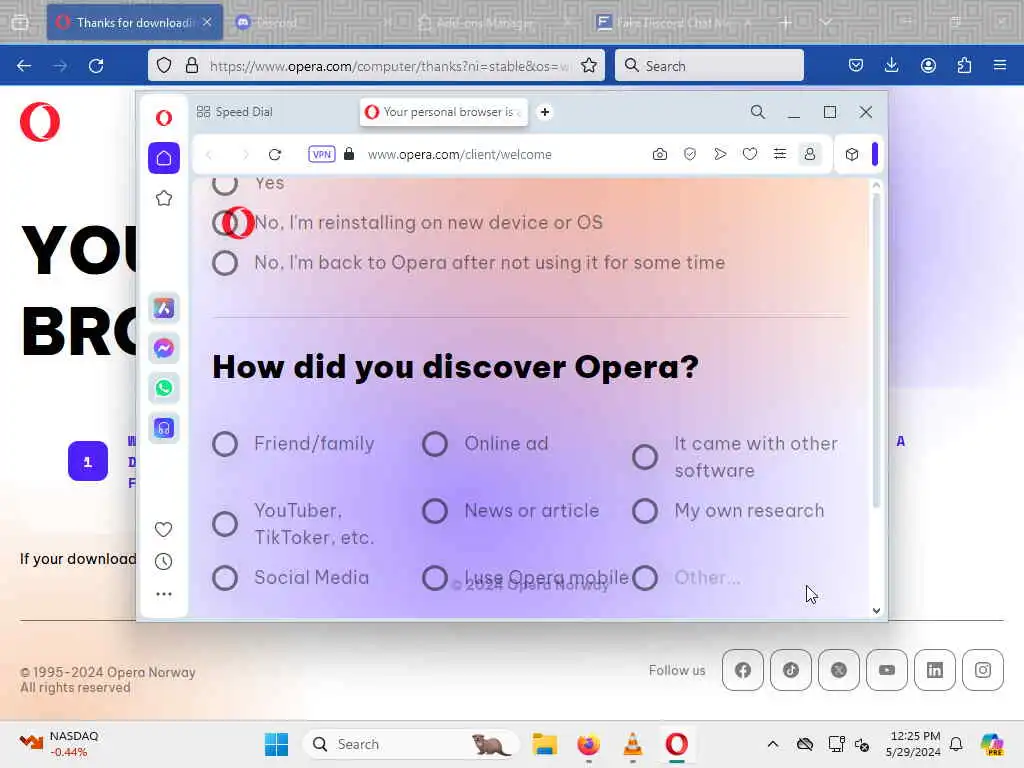Switch to Speed Dial tab
Viewport: 1024px width, 768px height.
point(235,112)
